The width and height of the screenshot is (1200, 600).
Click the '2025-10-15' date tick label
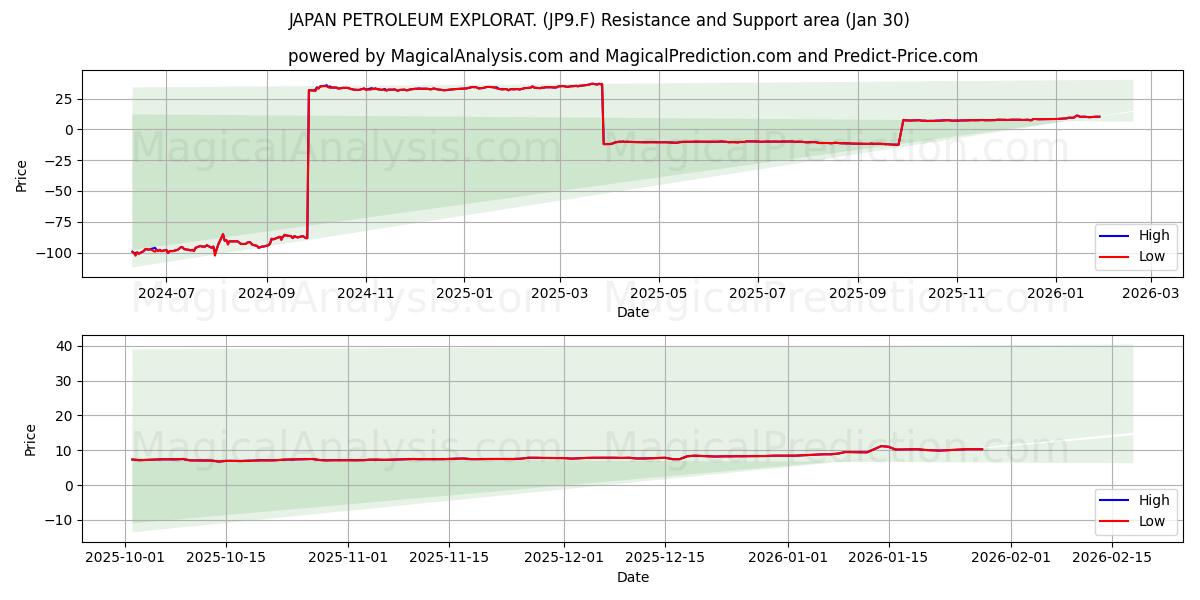tap(226, 559)
